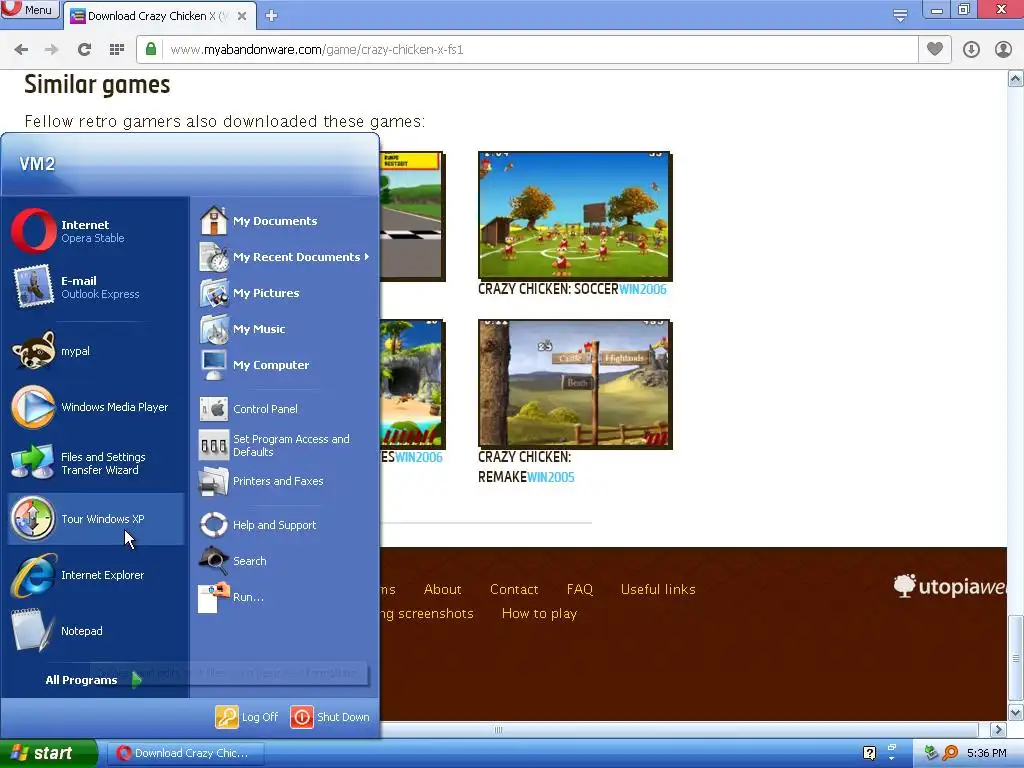The image size is (1024, 768).
Task: Click the orange magnifier tray icon
Action: (950, 753)
